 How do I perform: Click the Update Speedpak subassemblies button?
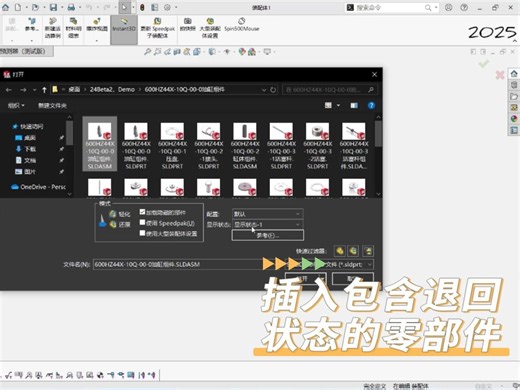[x=157, y=27]
